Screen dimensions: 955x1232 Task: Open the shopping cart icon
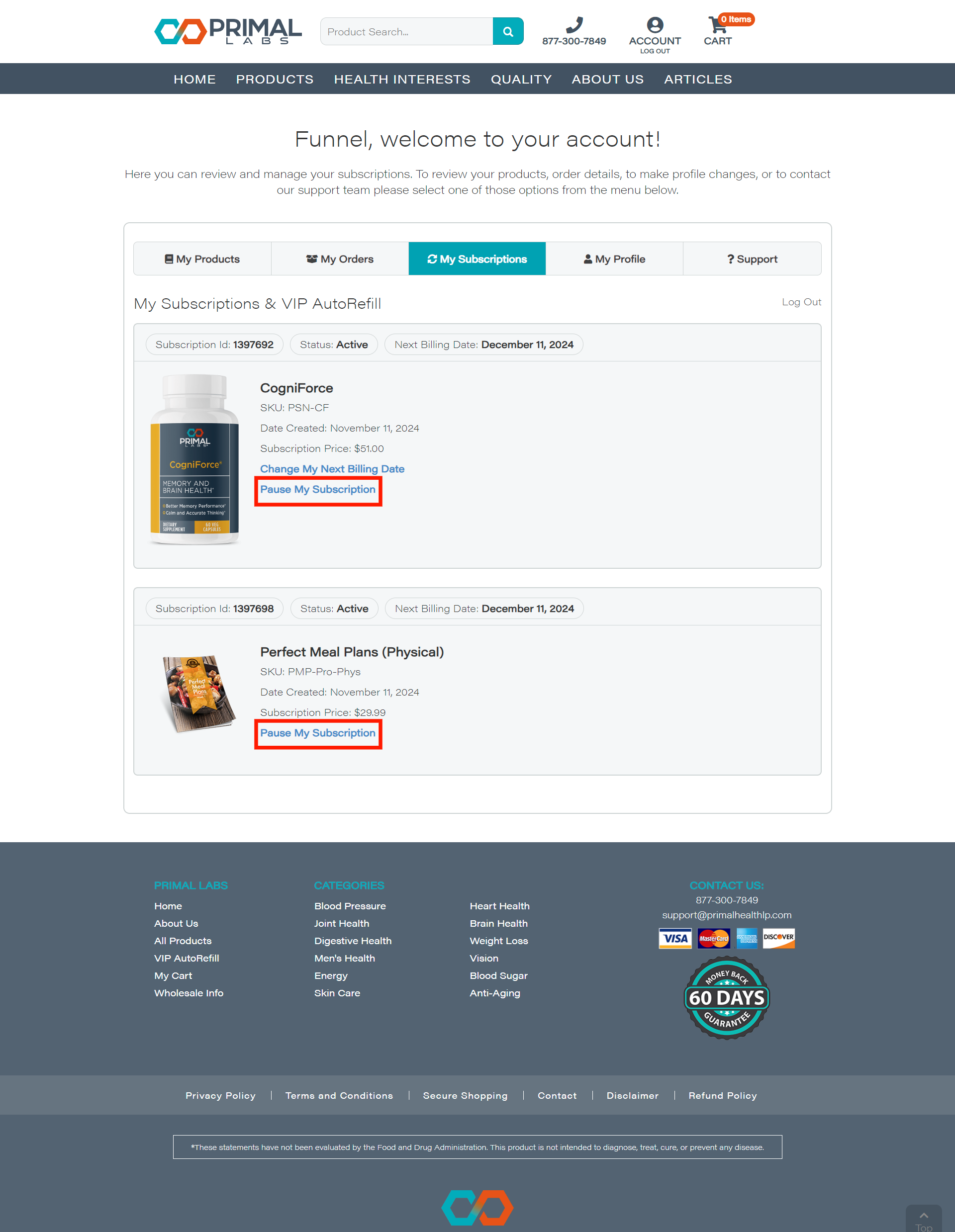[x=717, y=25]
